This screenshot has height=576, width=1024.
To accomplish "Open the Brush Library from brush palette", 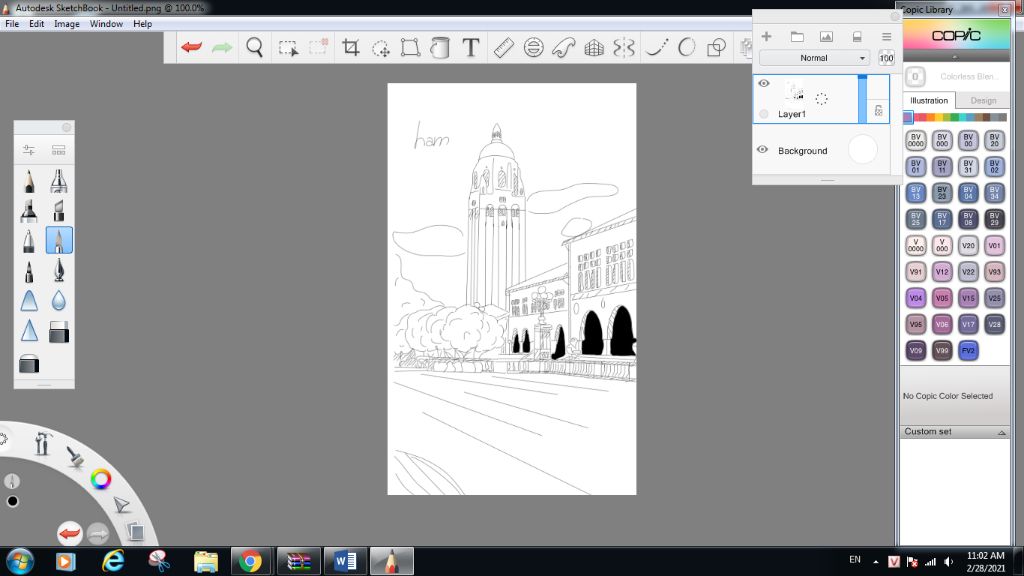I will coord(59,150).
